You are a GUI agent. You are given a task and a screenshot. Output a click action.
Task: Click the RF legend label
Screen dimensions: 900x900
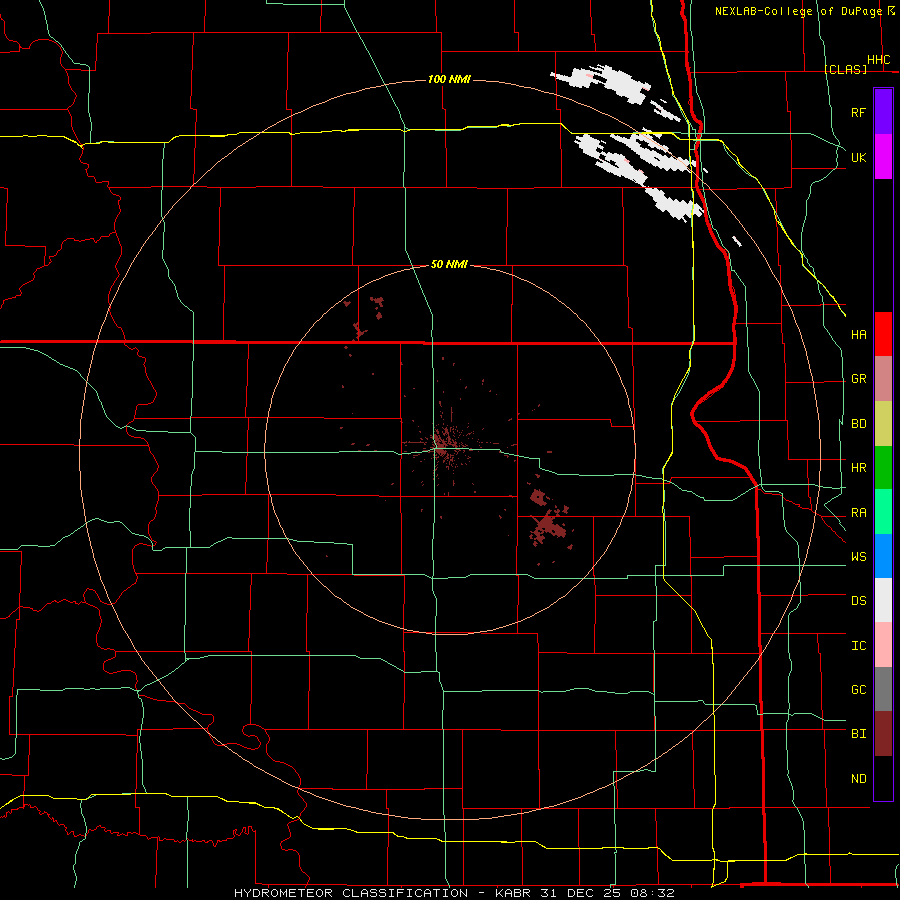[858, 112]
